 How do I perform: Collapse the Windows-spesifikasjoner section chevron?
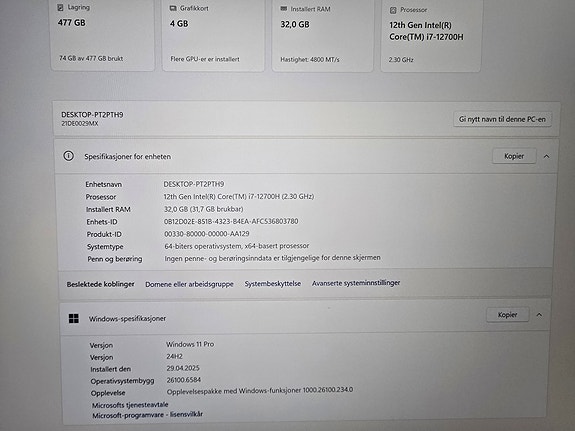539,315
